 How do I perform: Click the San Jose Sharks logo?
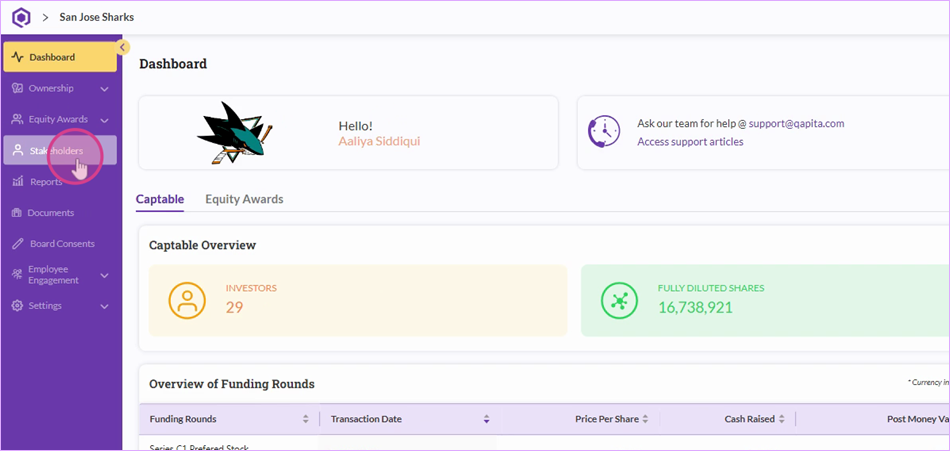[x=235, y=133]
